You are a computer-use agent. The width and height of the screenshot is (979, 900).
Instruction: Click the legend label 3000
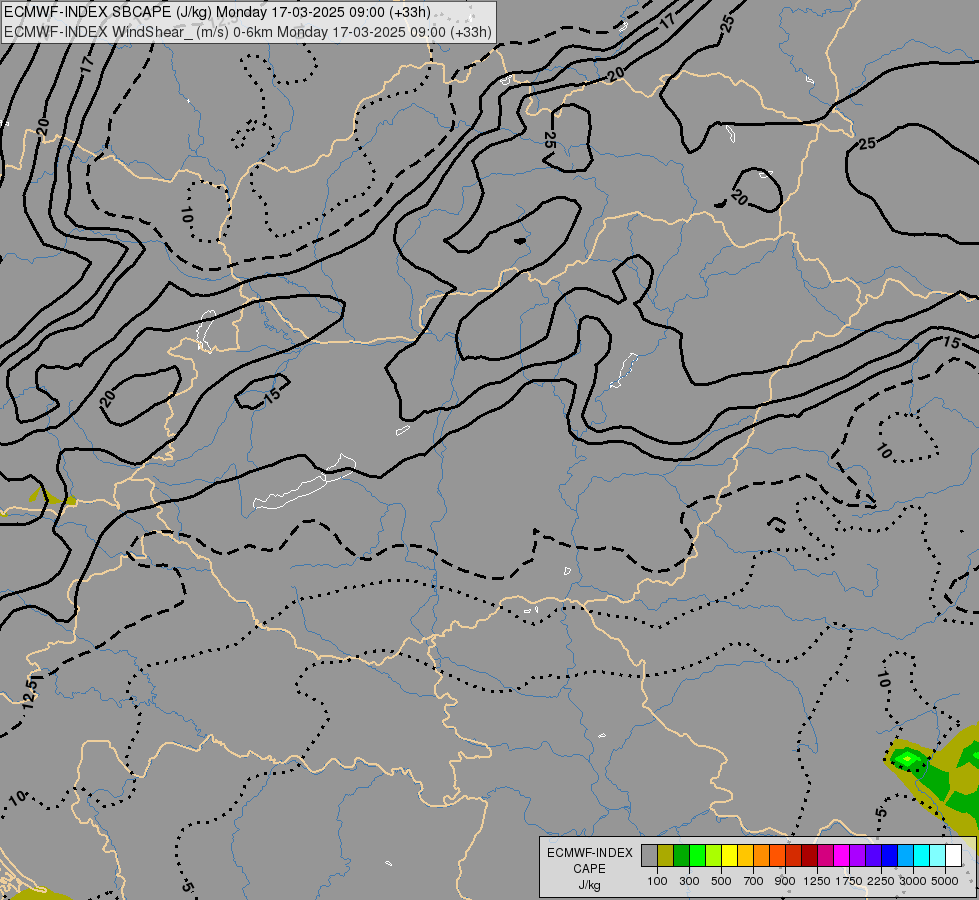pyautogui.click(x=913, y=881)
